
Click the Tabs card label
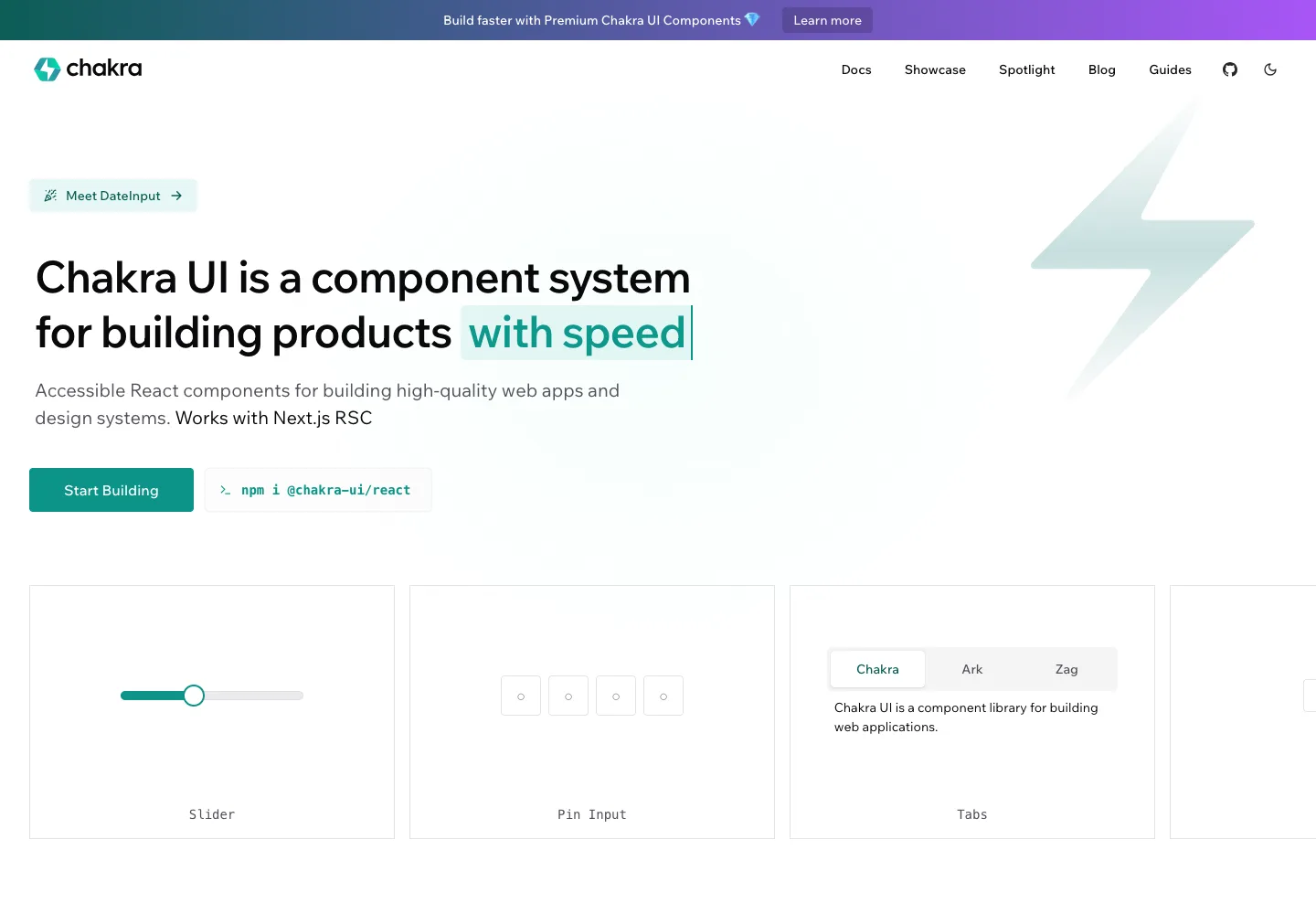972,814
